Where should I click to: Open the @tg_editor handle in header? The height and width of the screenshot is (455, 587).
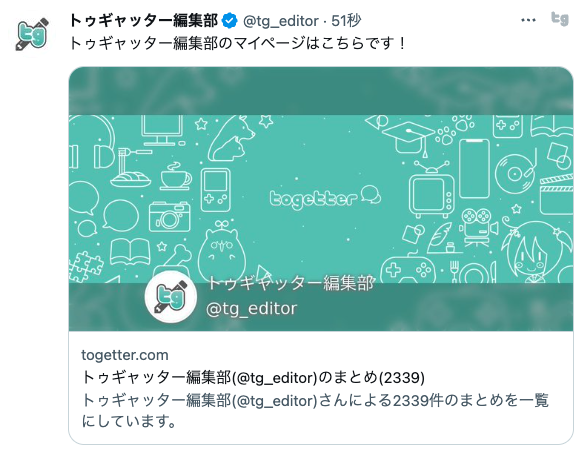281,21
